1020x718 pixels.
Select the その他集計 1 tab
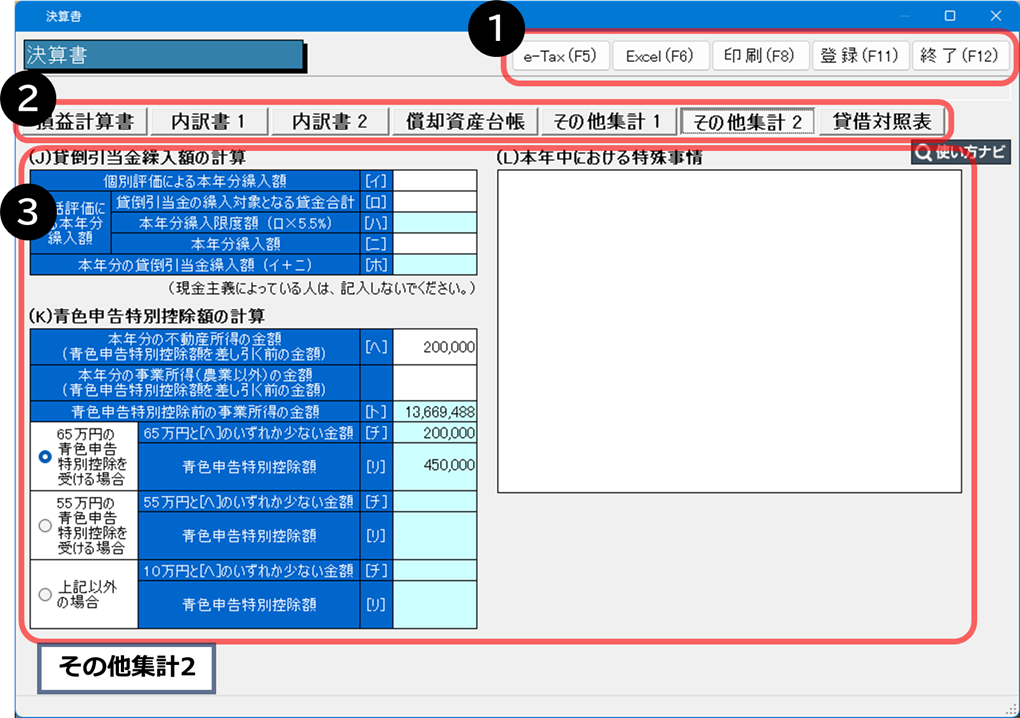point(607,122)
